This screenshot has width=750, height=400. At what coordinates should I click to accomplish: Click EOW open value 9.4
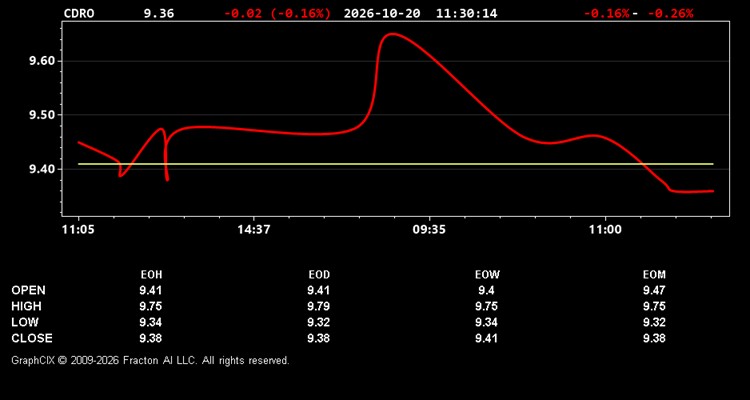click(487, 290)
